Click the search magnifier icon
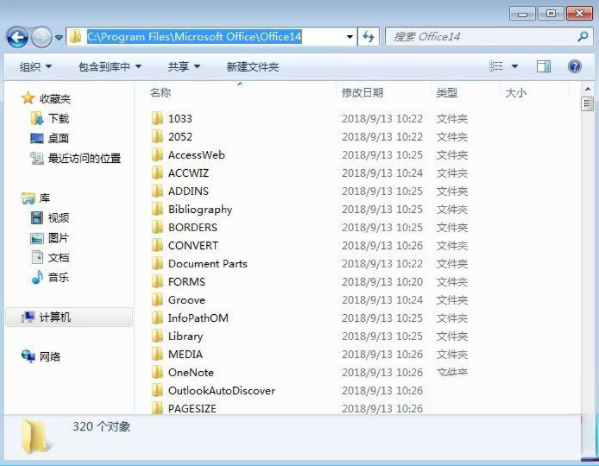Screen dimensions: 599x466 (x=583, y=37)
